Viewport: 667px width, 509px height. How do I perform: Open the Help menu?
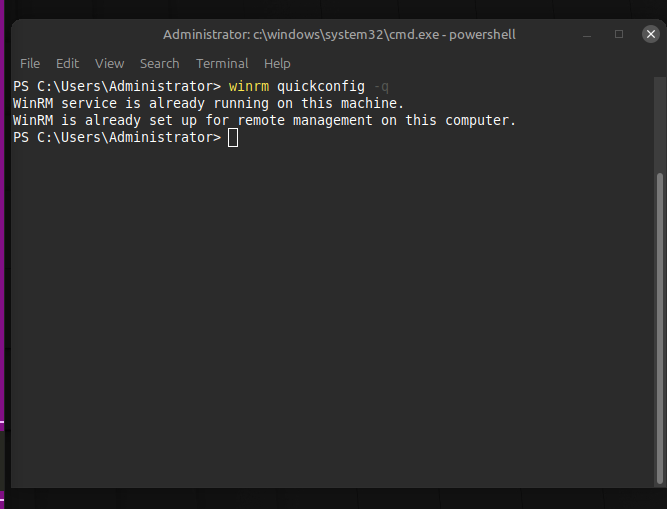(277, 63)
